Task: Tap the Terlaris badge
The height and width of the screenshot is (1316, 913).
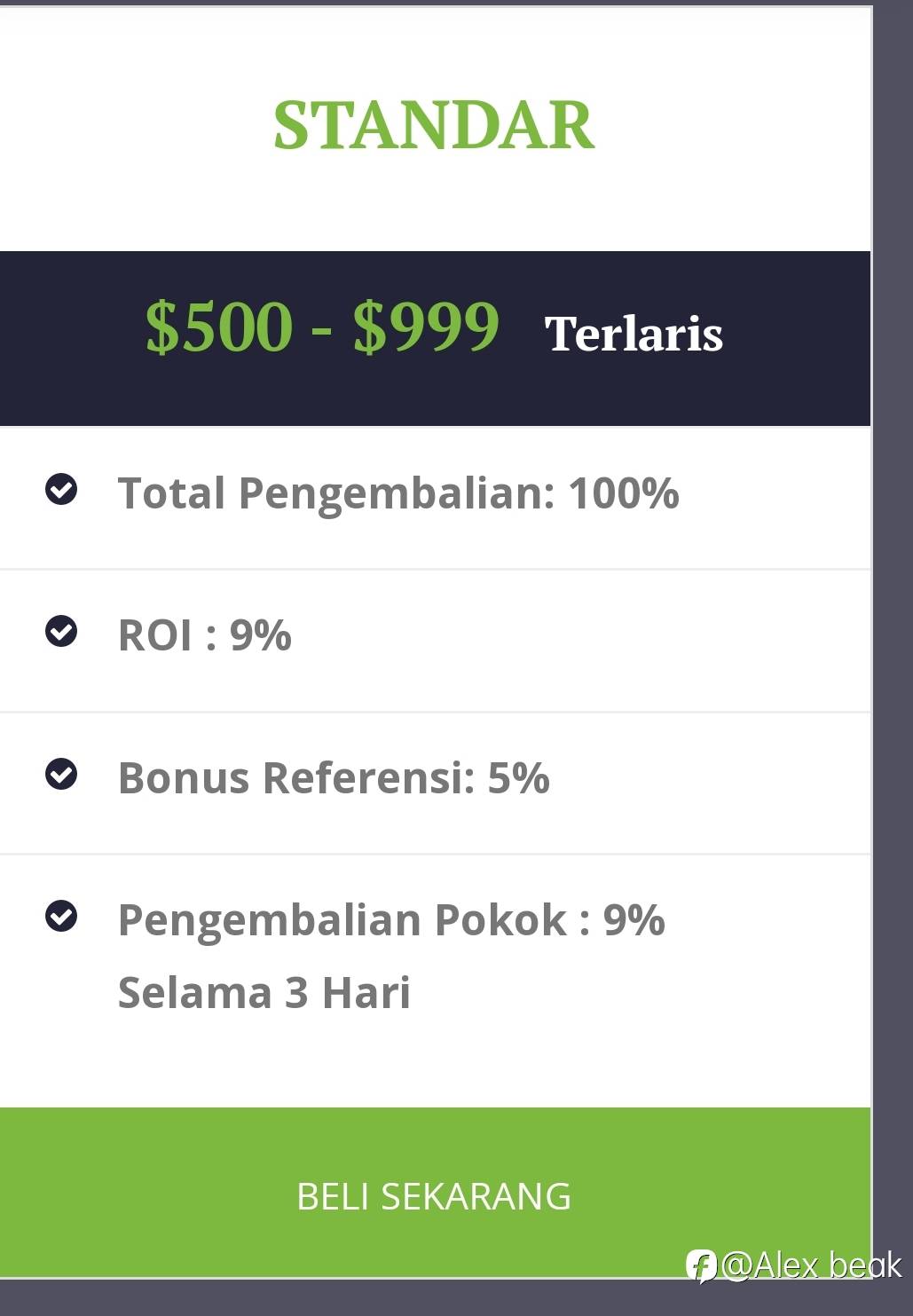Action: point(634,334)
